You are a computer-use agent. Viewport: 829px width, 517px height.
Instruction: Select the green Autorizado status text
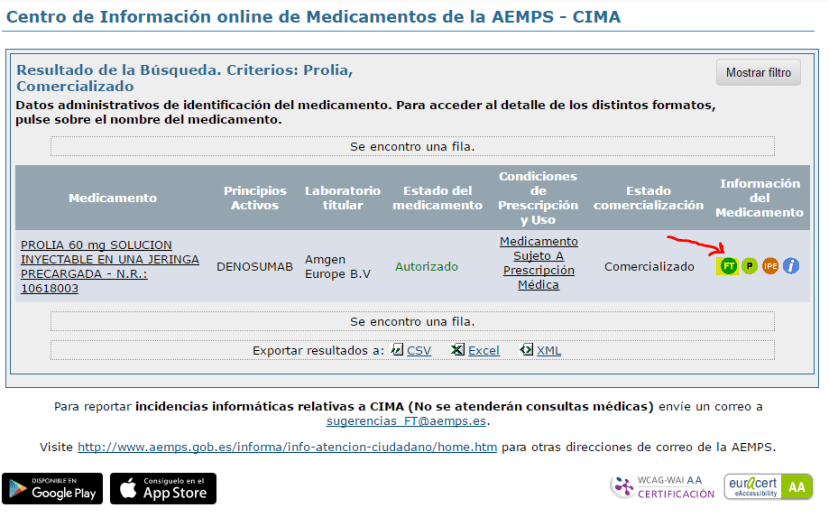tap(427, 266)
